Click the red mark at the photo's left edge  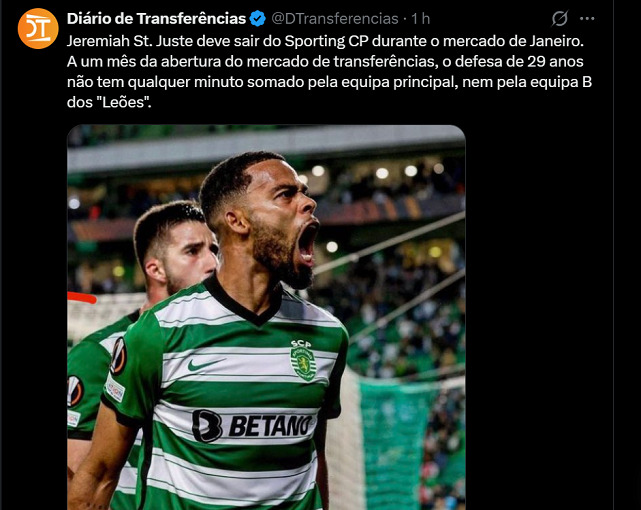tap(82, 298)
